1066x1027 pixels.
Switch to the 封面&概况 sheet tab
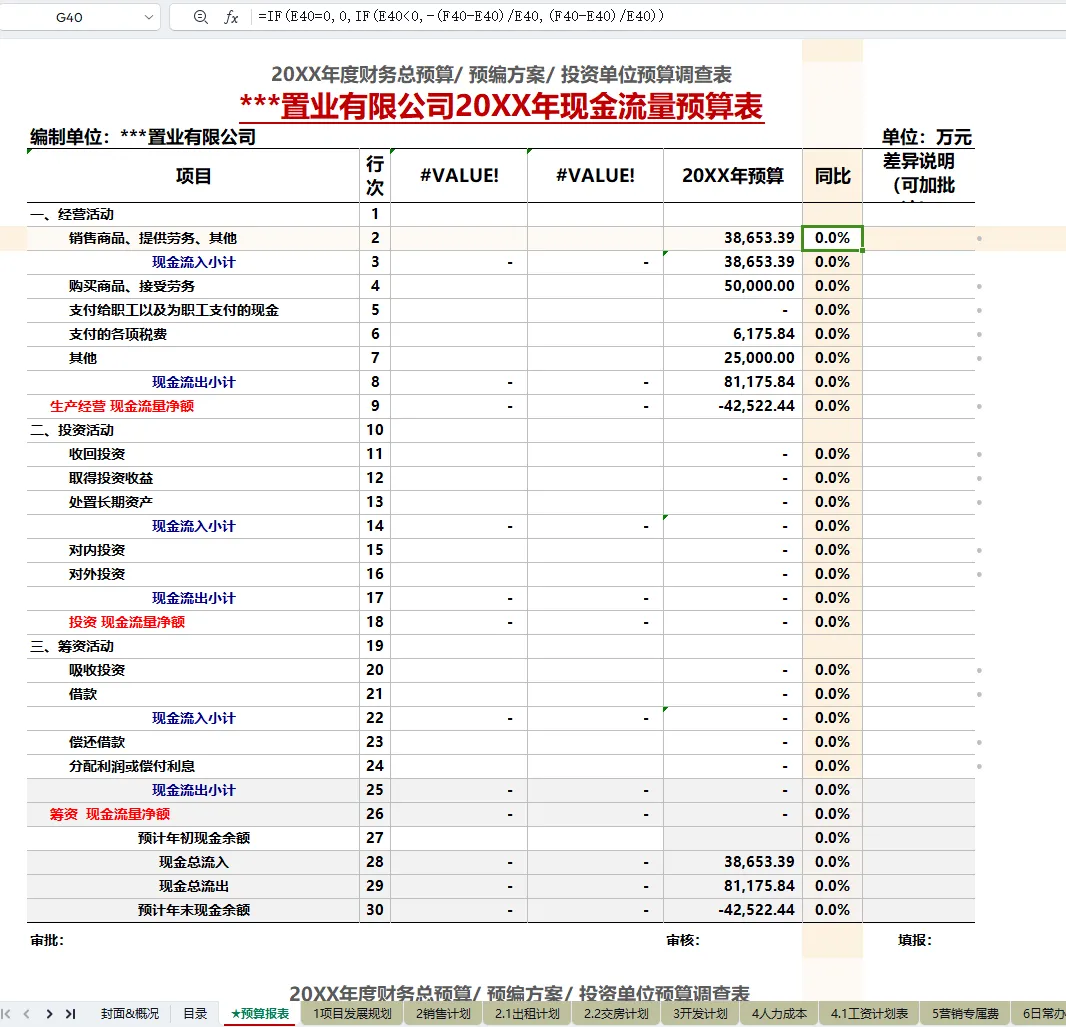pyautogui.click(x=129, y=1013)
